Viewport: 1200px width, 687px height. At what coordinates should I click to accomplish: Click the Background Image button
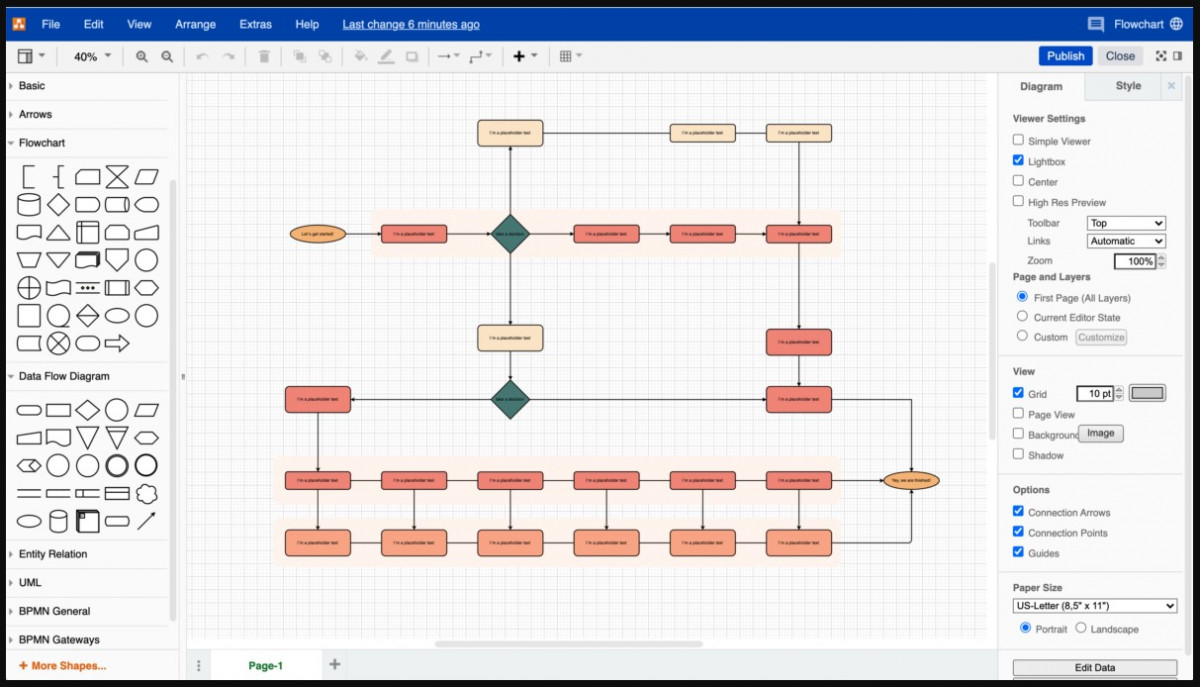point(1101,433)
